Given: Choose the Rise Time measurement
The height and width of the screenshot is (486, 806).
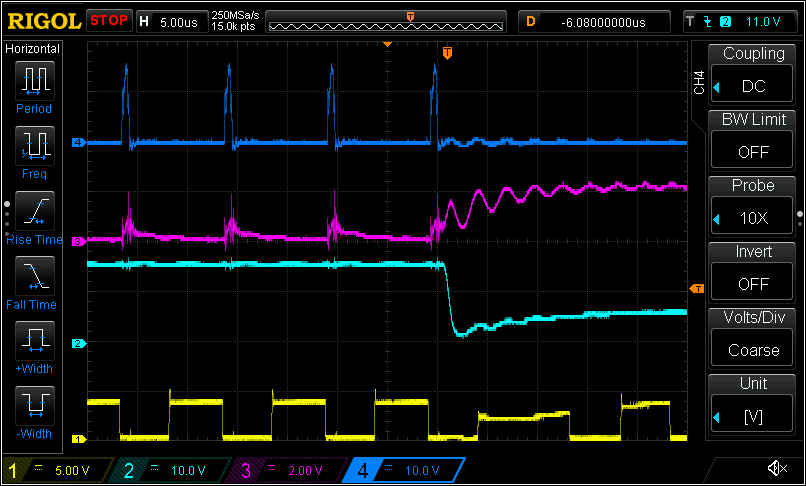Looking at the screenshot, I should tap(35, 212).
